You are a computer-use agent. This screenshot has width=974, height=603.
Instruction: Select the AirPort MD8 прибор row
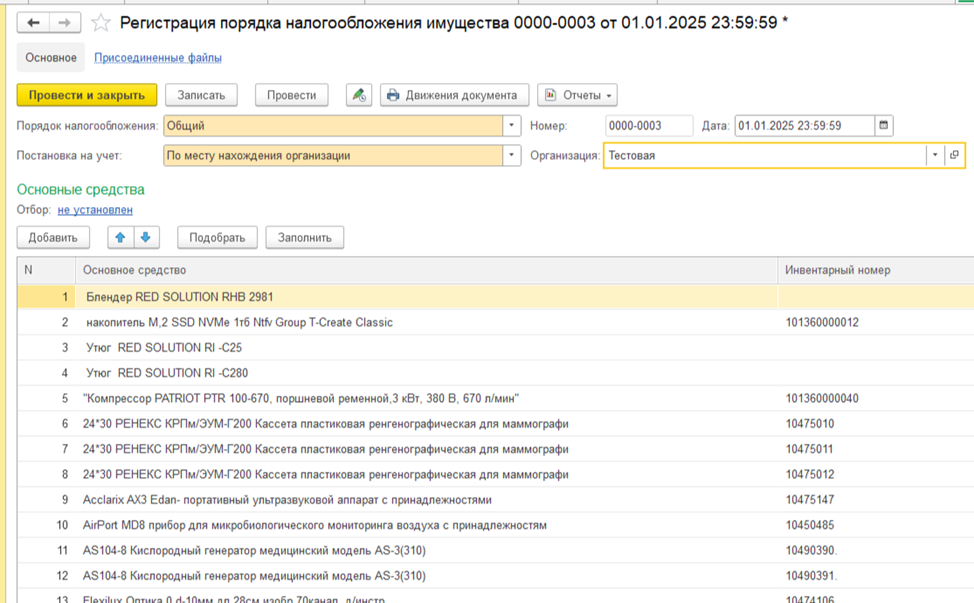496,525
